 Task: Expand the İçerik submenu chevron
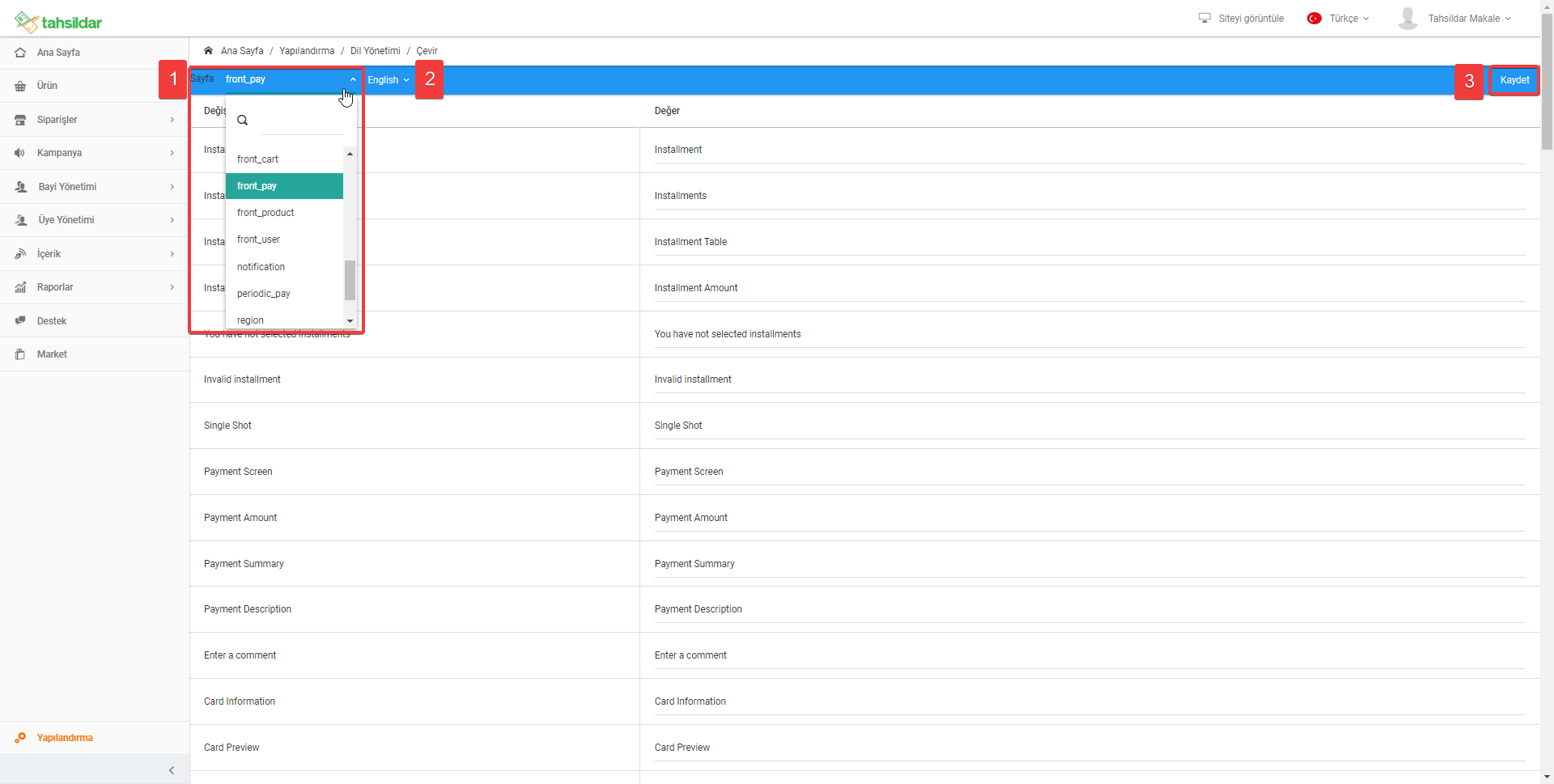click(172, 254)
